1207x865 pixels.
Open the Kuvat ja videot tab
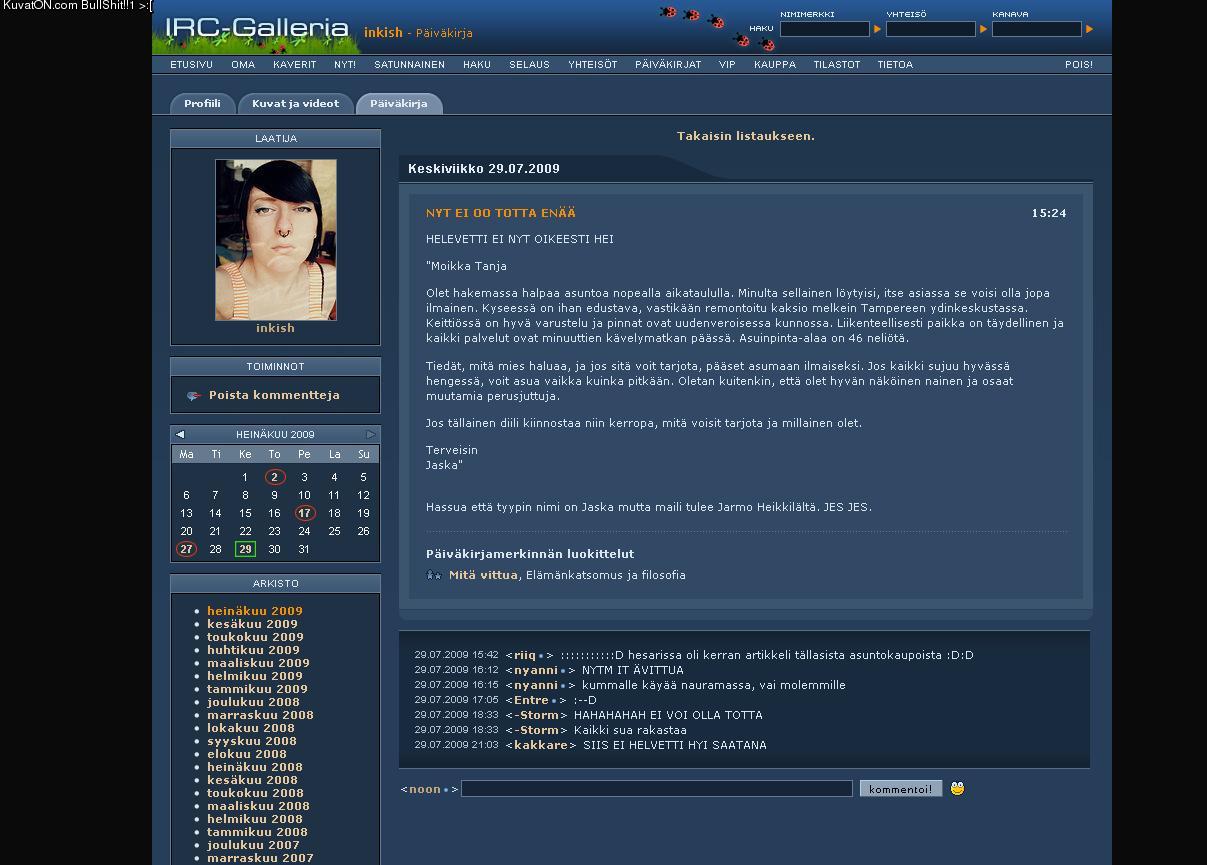point(295,104)
